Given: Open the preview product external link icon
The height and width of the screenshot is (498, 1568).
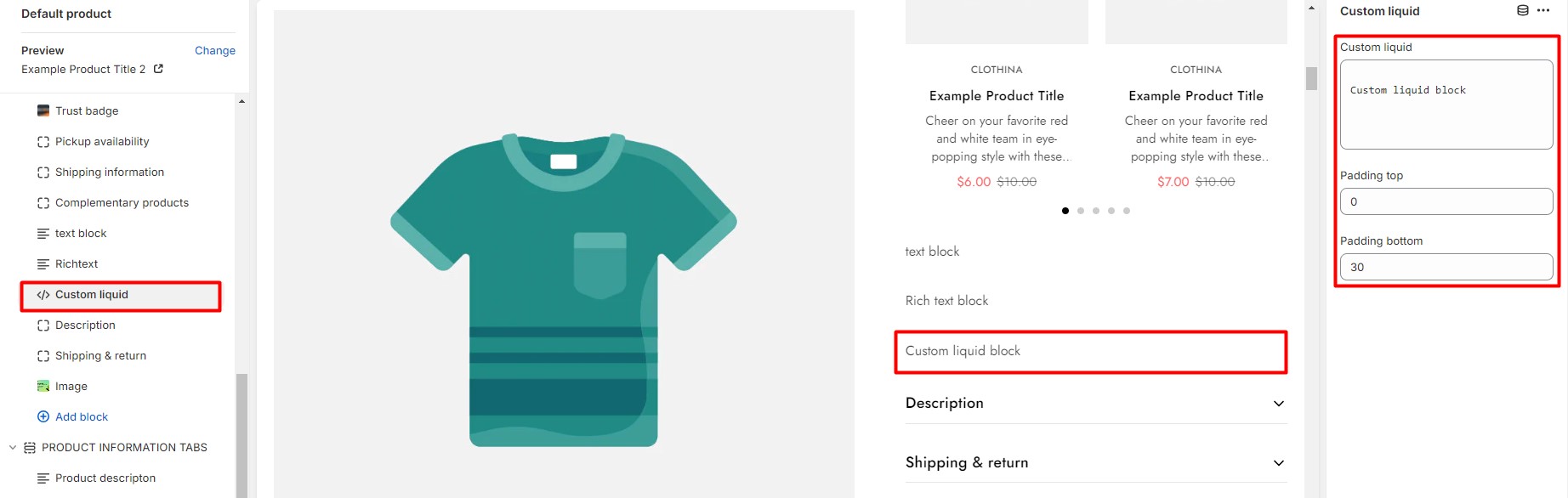Looking at the screenshot, I should [158, 69].
